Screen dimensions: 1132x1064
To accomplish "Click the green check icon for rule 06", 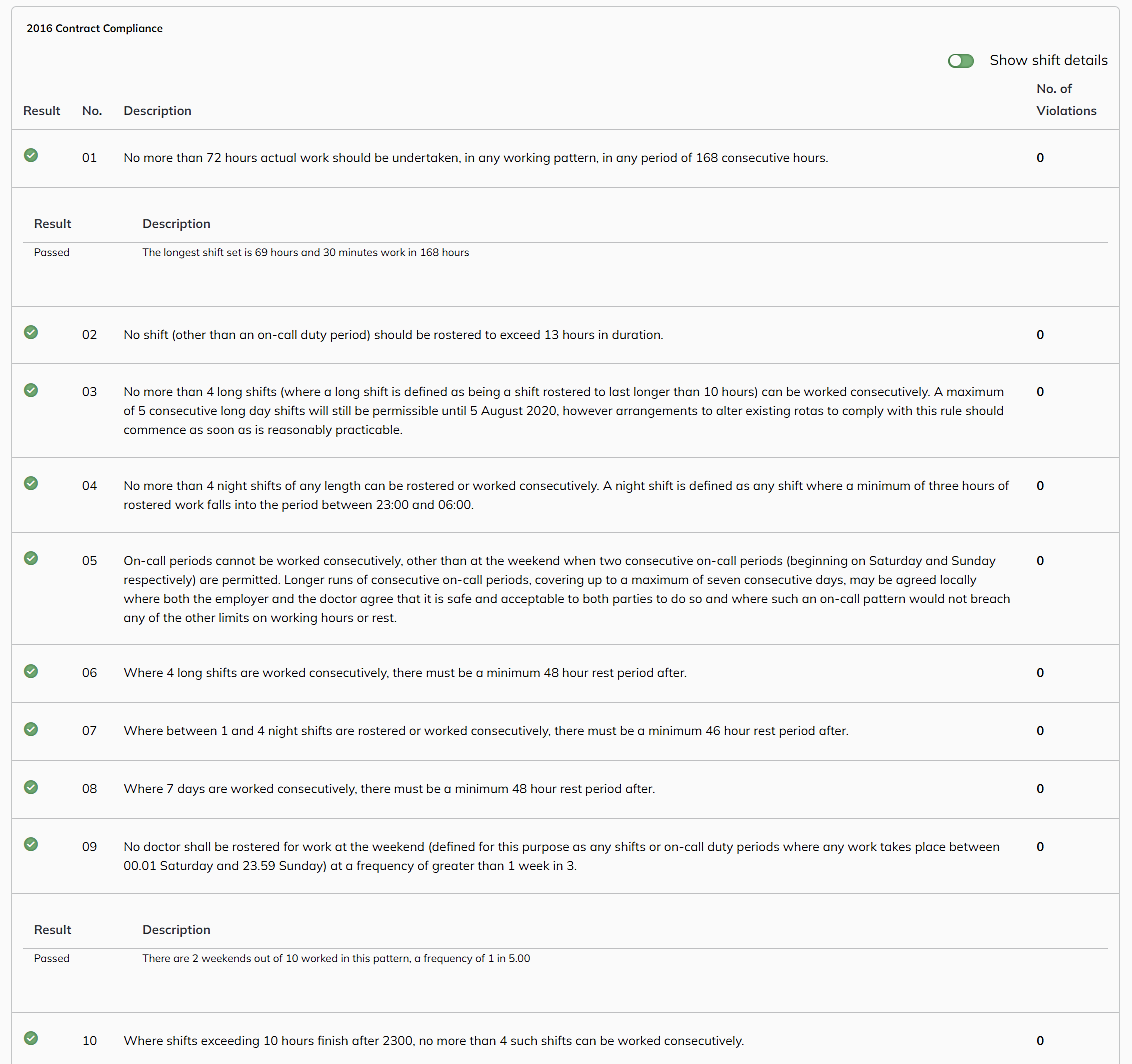I will 31,671.
